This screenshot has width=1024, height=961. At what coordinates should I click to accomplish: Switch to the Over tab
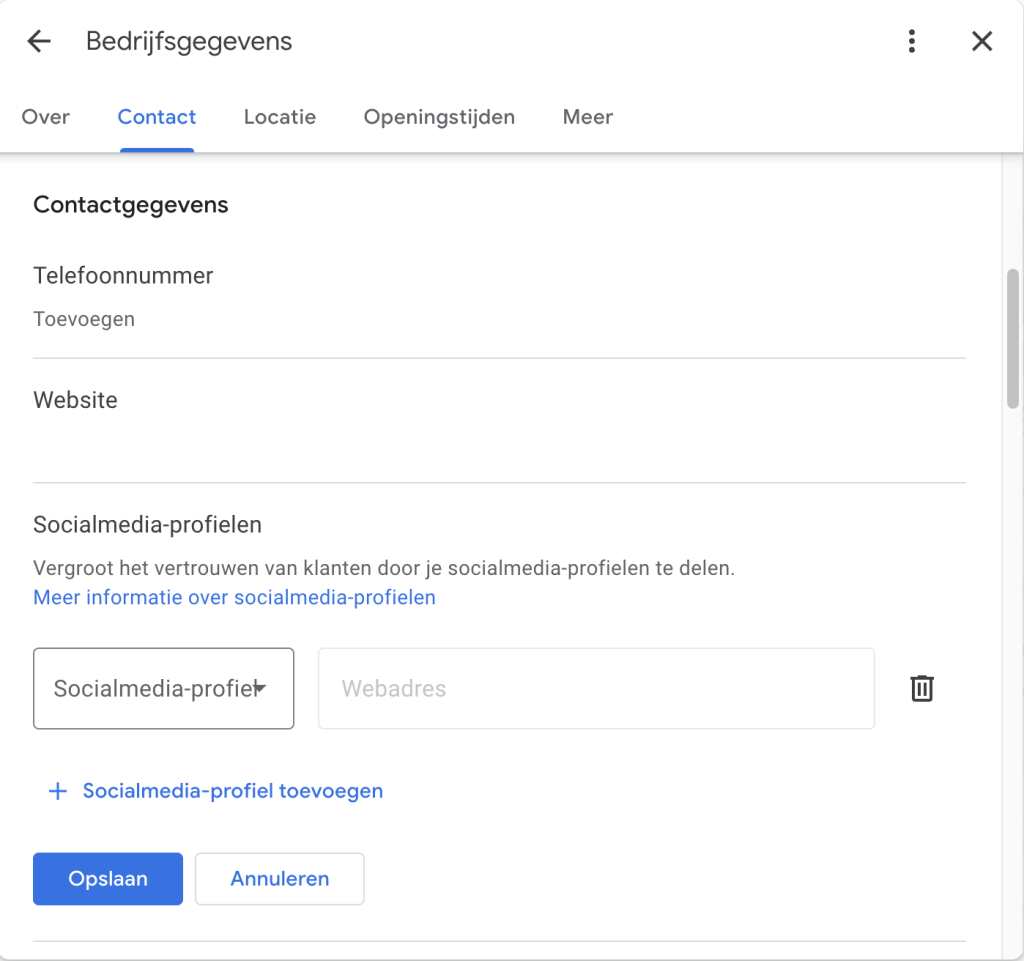pyautogui.click(x=46, y=117)
